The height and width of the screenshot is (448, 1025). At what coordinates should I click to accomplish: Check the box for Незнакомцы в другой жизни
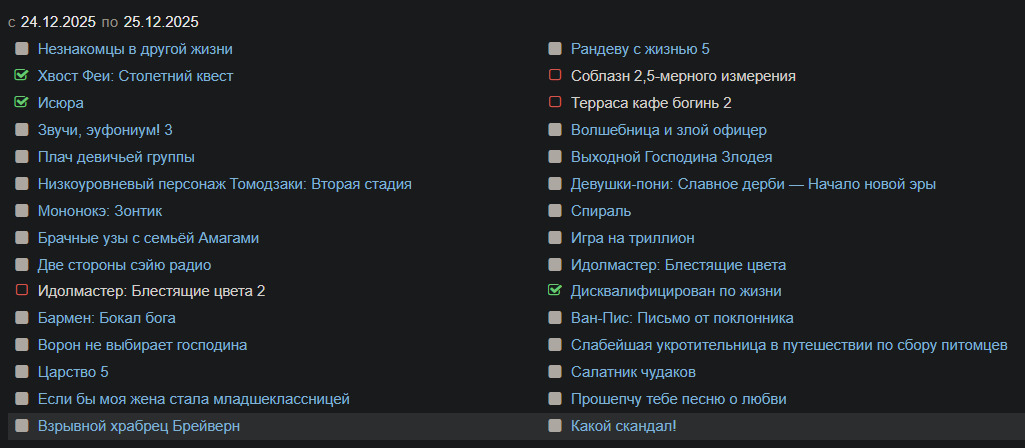tap(22, 48)
